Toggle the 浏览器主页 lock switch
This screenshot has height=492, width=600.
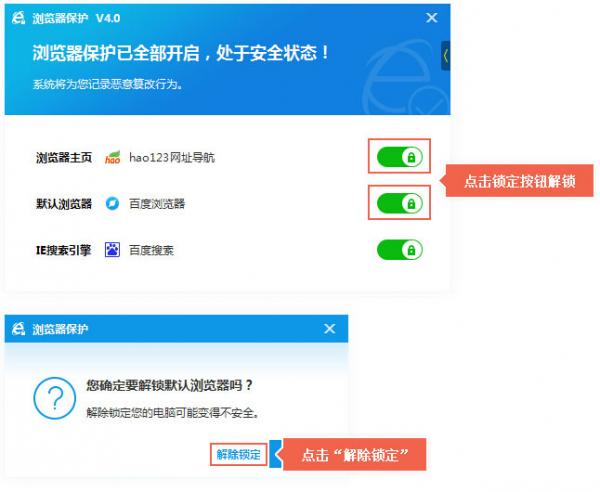coord(399,157)
